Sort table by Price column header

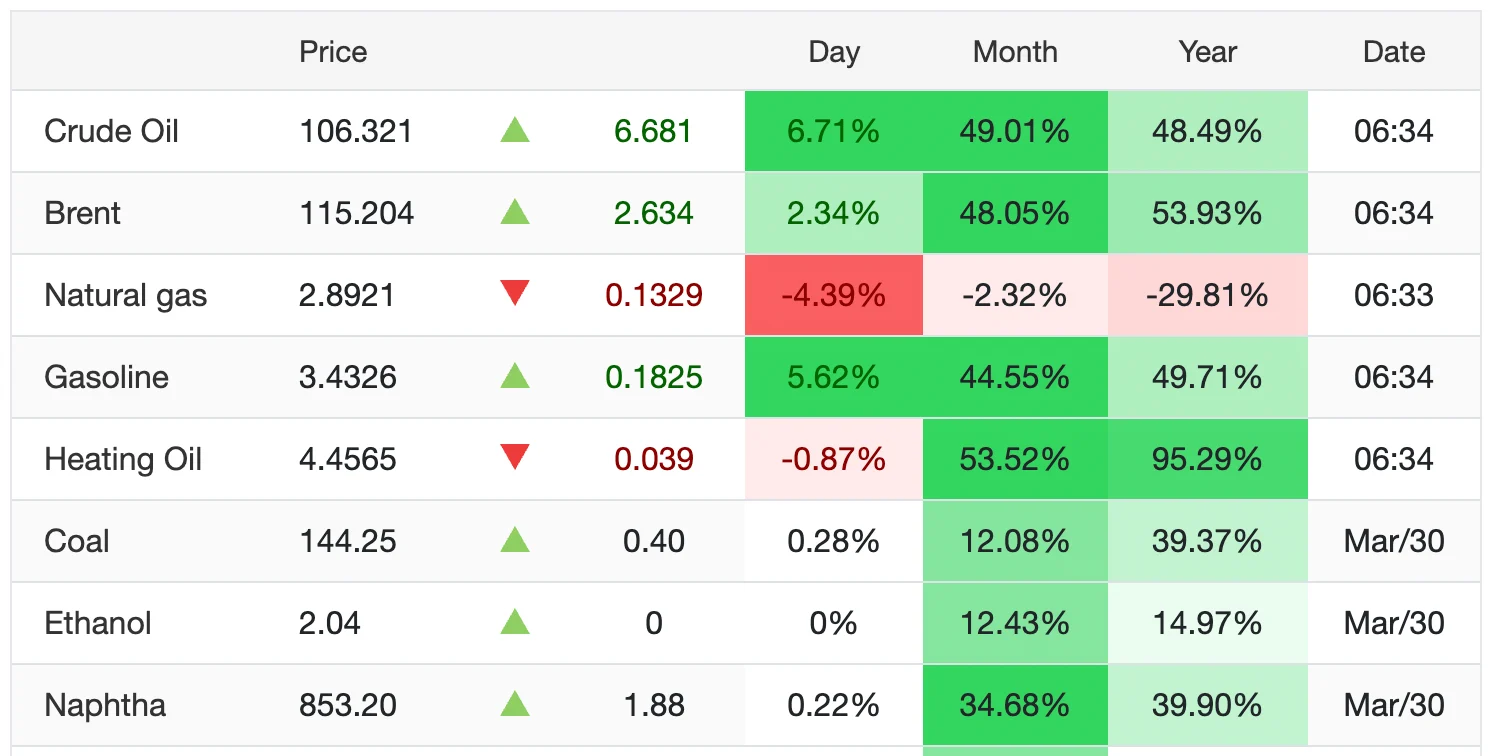[333, 52]
